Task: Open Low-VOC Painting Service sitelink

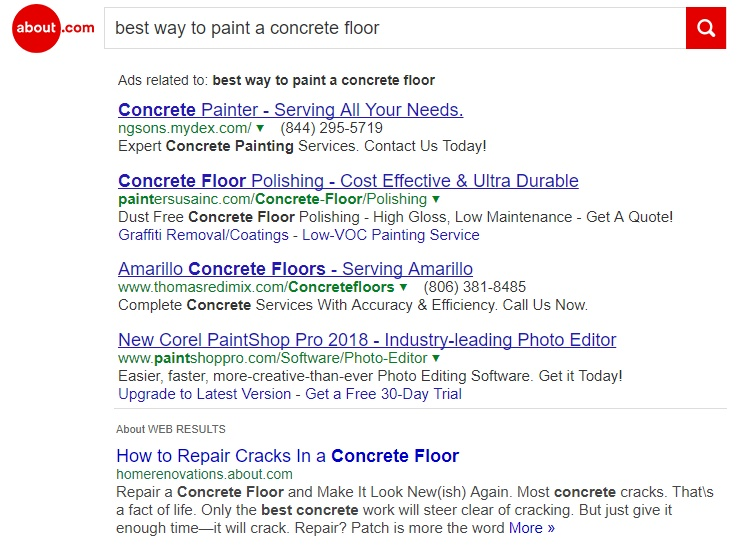Action: pos(391,235)
